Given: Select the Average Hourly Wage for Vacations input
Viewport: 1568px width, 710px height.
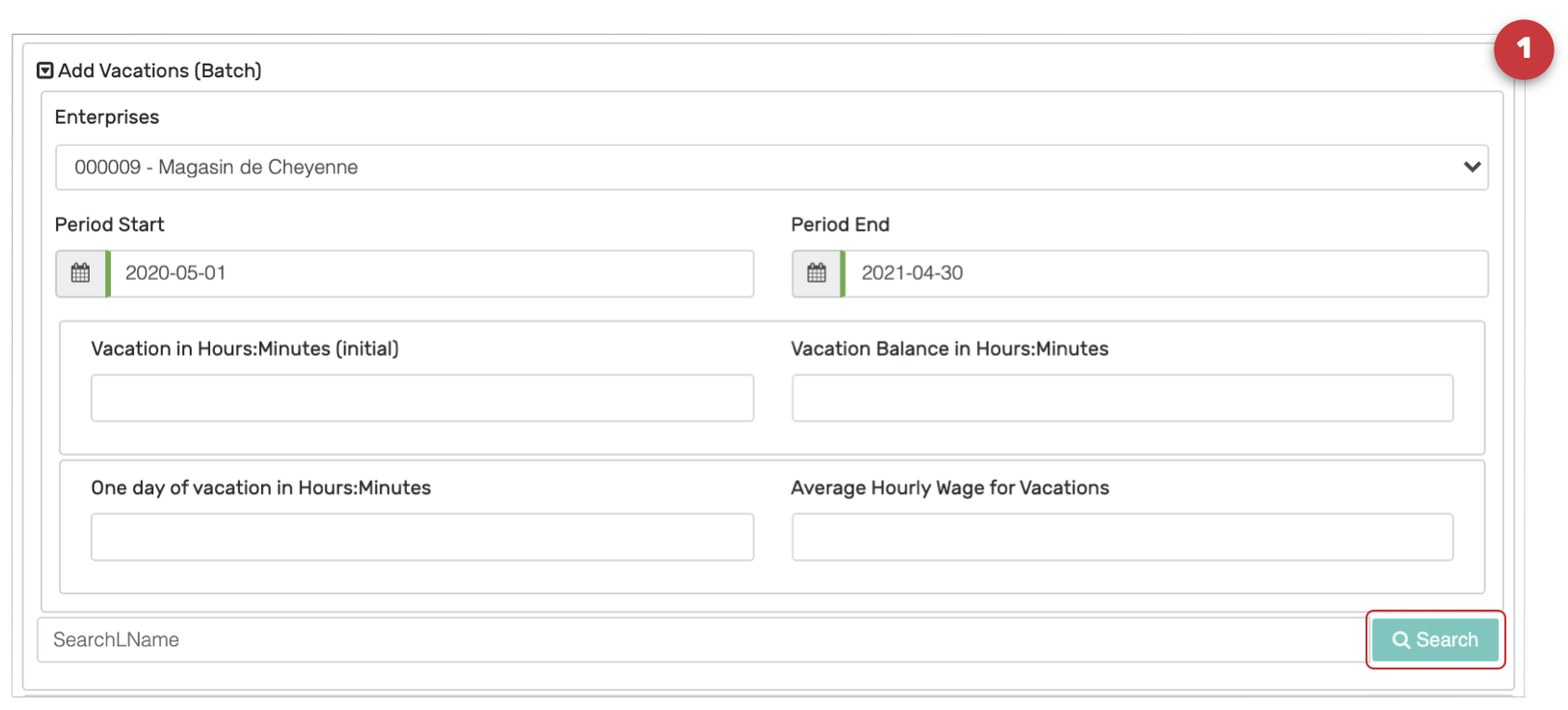Looking at the screenshot, I should [1122, 536].
